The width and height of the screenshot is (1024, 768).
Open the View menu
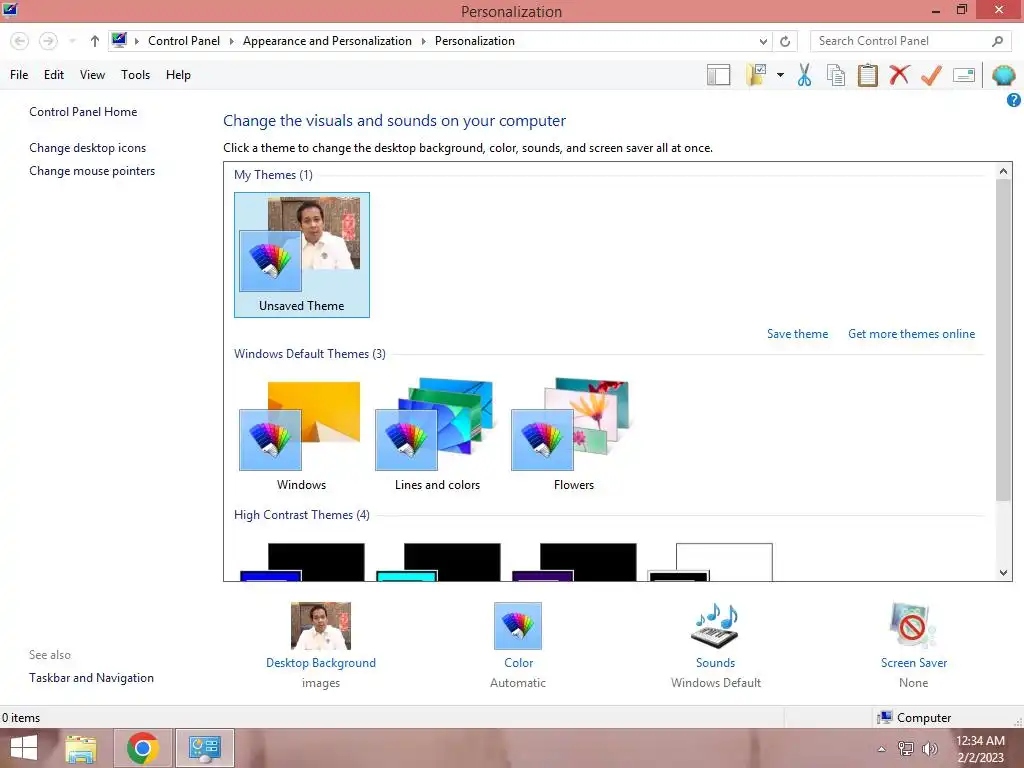[92, 75]
